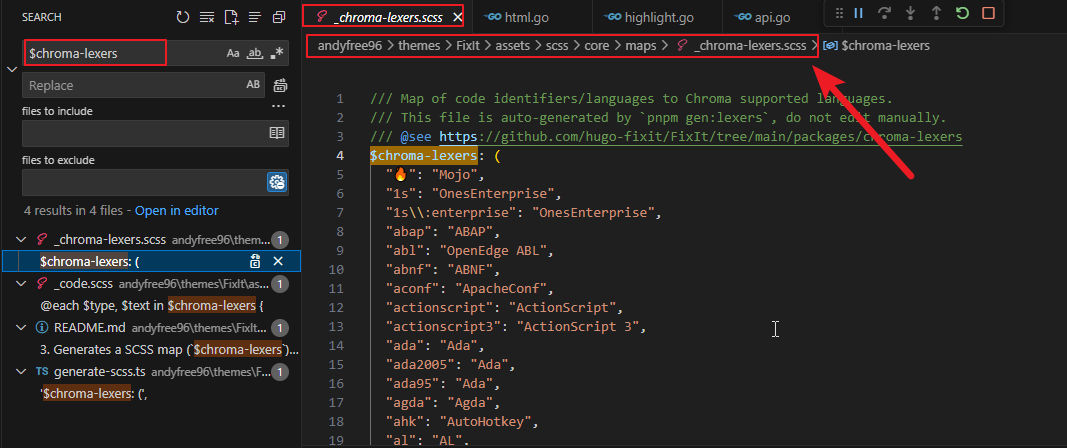Click "AutoHotkey" value on line 18
The height and width of the screenshot is (448, 1067).
(x=485, y=421)
